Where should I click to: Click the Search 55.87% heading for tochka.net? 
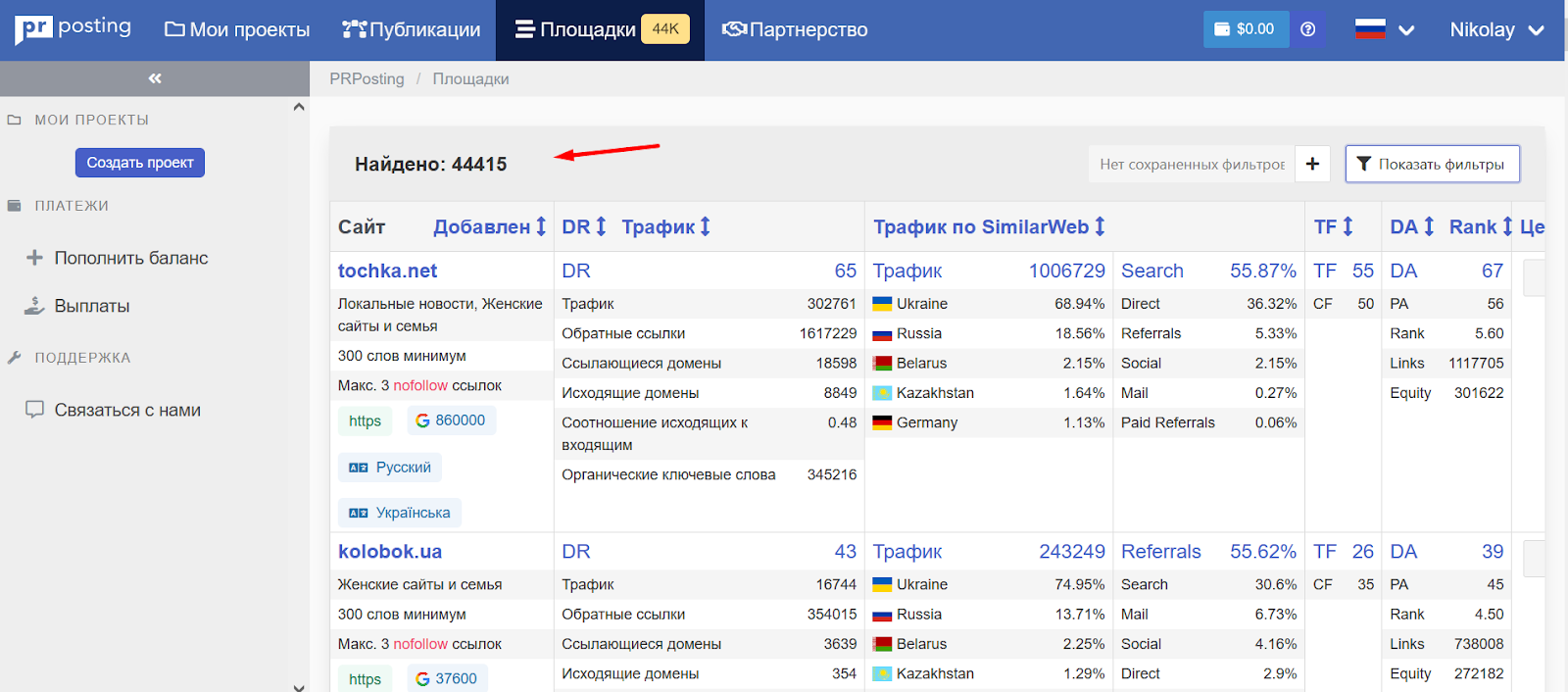click(1208, 271)
